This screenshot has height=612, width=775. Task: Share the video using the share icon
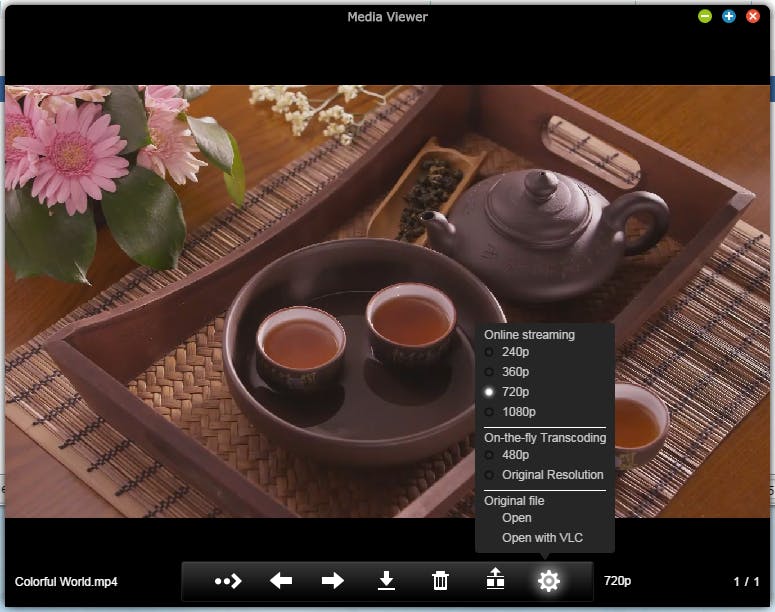(495, 578)
